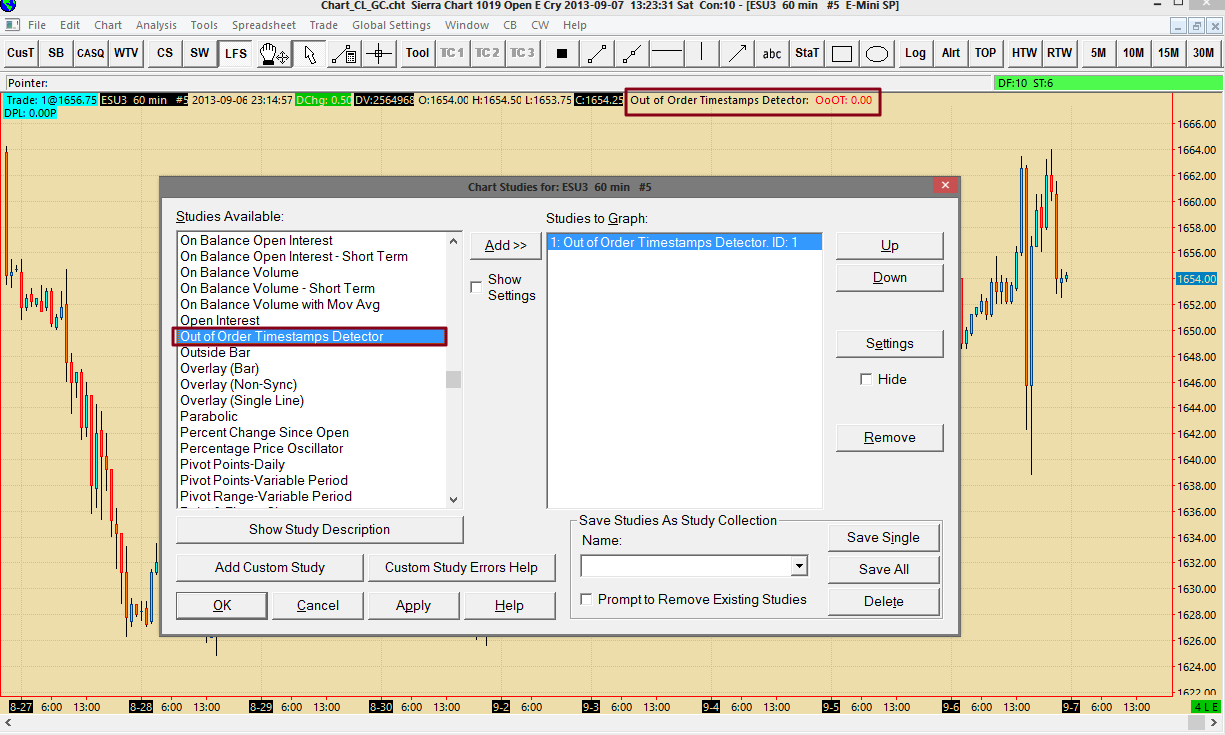Click the Log scale button

click(x=915, y=53)
